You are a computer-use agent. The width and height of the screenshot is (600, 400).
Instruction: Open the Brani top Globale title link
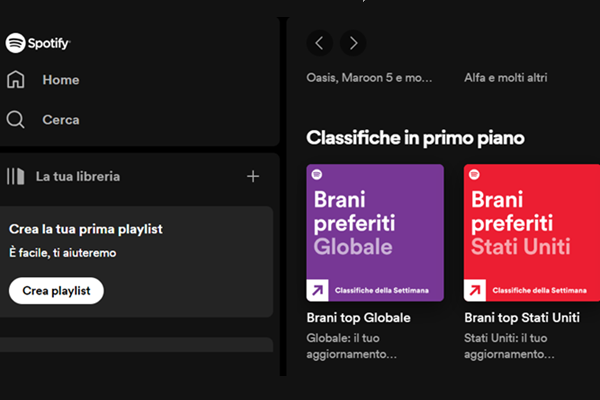pyautogui.click(x=359, y=318)
